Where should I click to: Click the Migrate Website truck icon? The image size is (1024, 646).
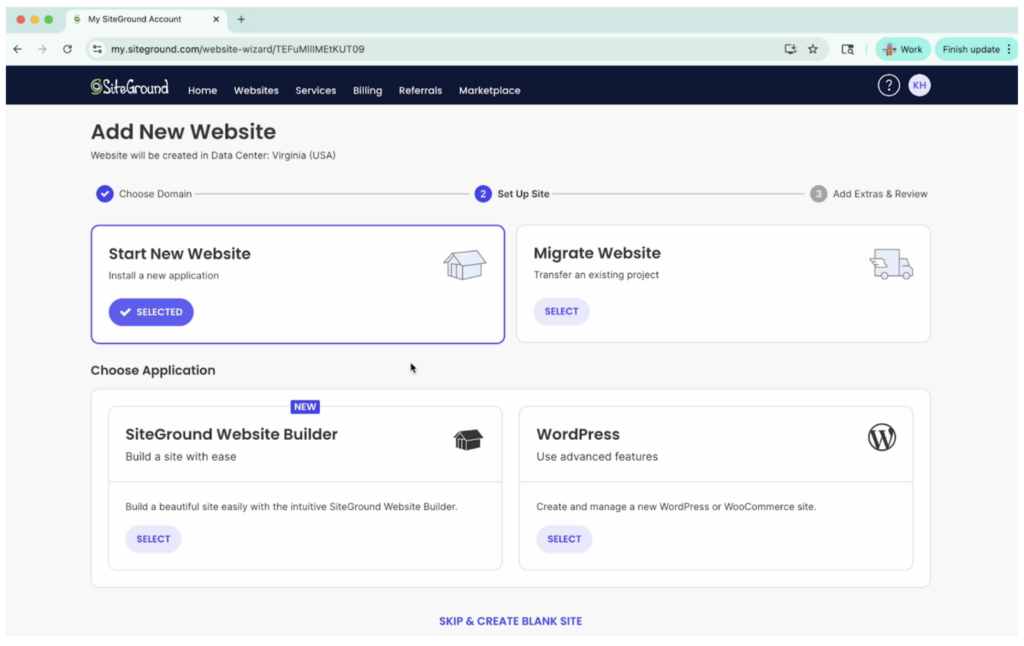[x=891, y=264]
